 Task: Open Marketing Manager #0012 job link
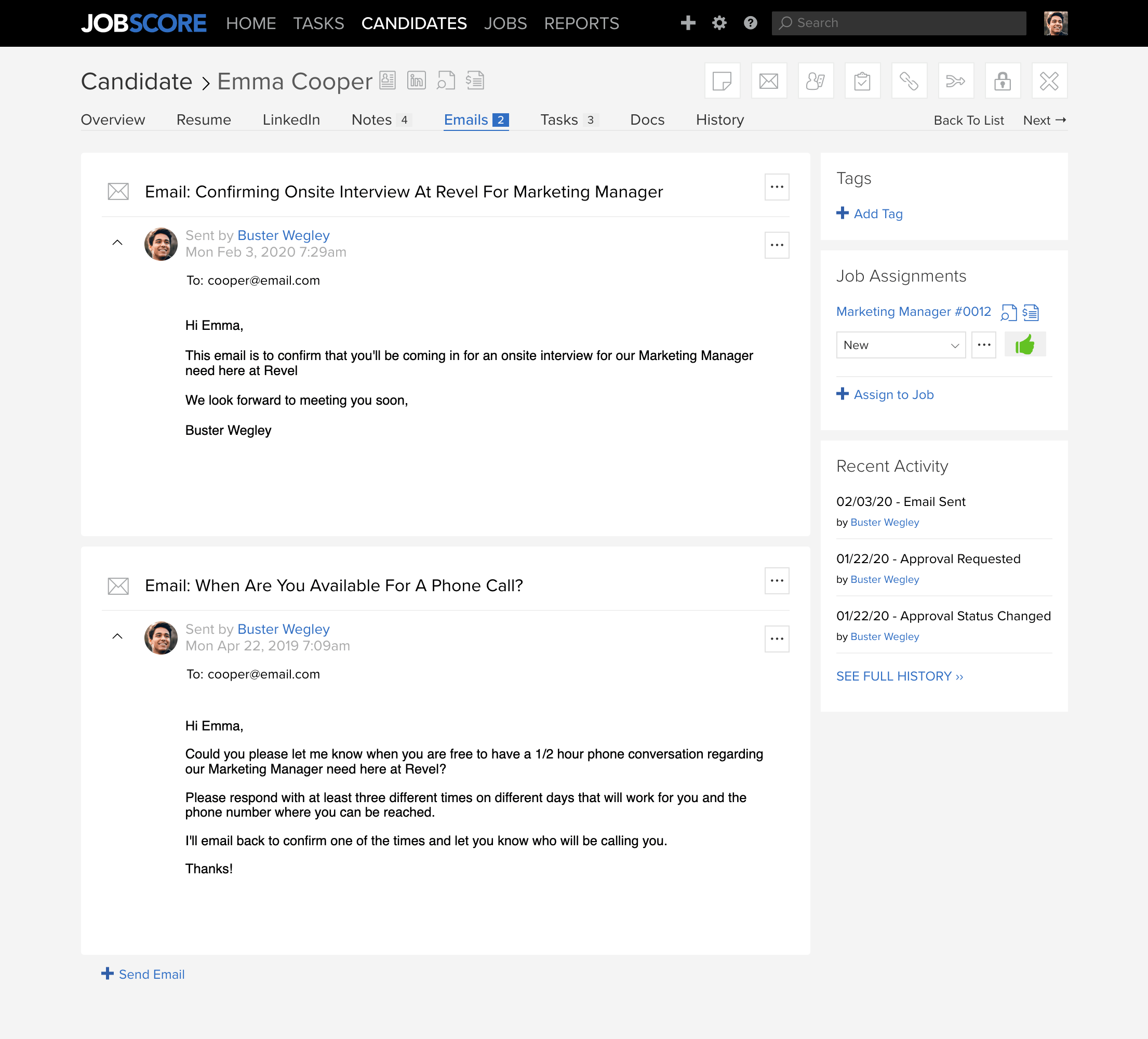click(913, 312)
